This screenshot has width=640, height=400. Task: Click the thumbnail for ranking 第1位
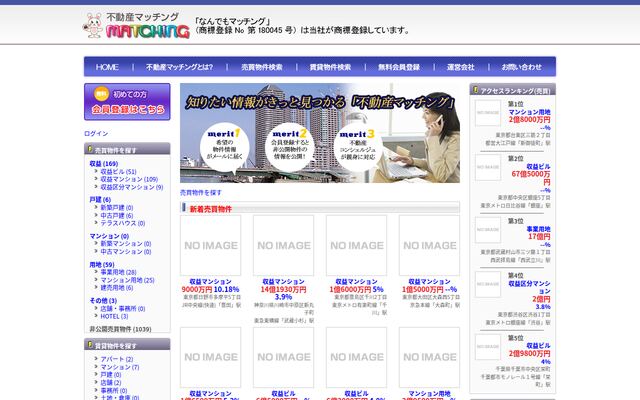(x=488, y=113)
